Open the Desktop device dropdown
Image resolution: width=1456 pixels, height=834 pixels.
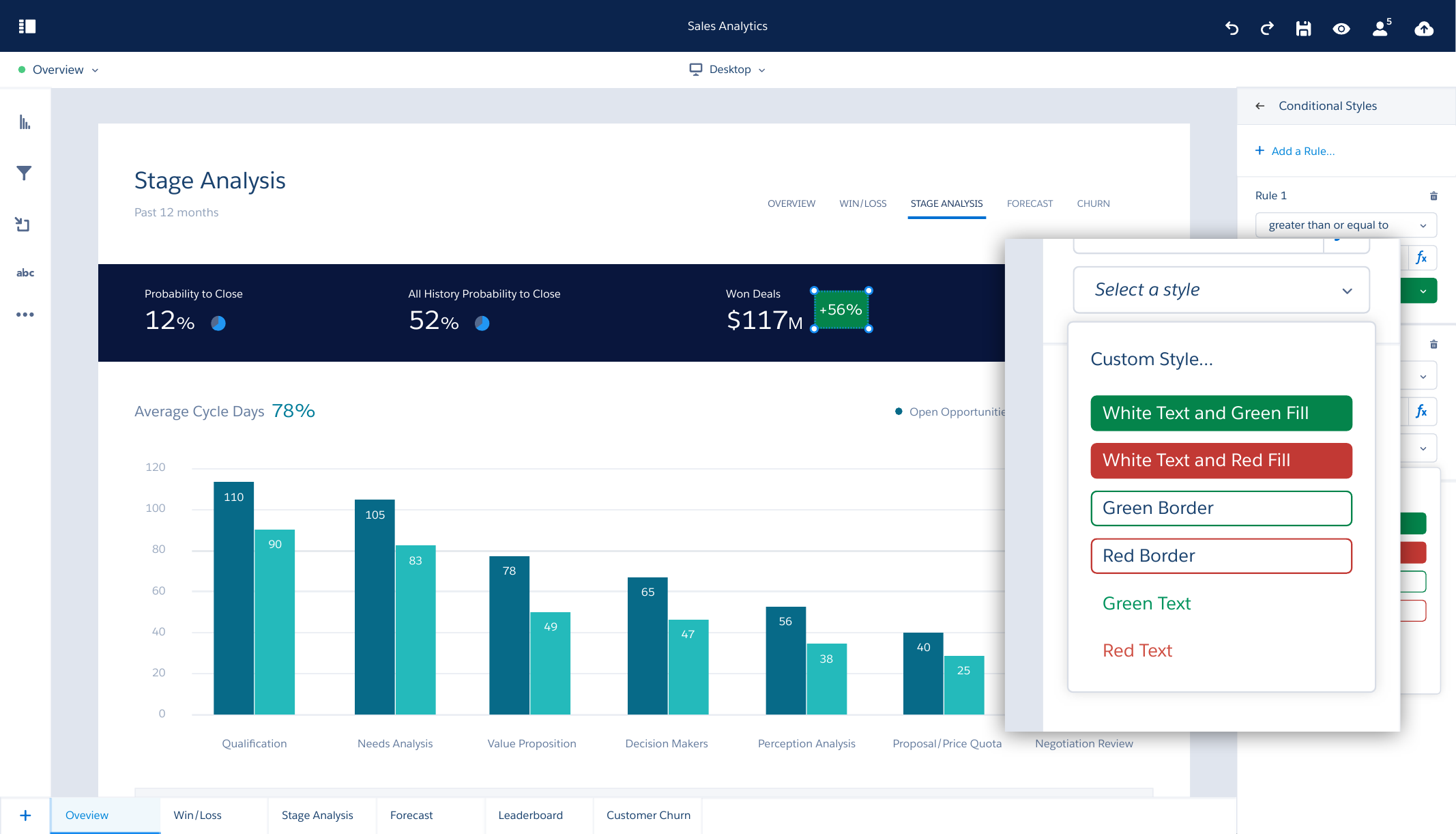[727, 70]
